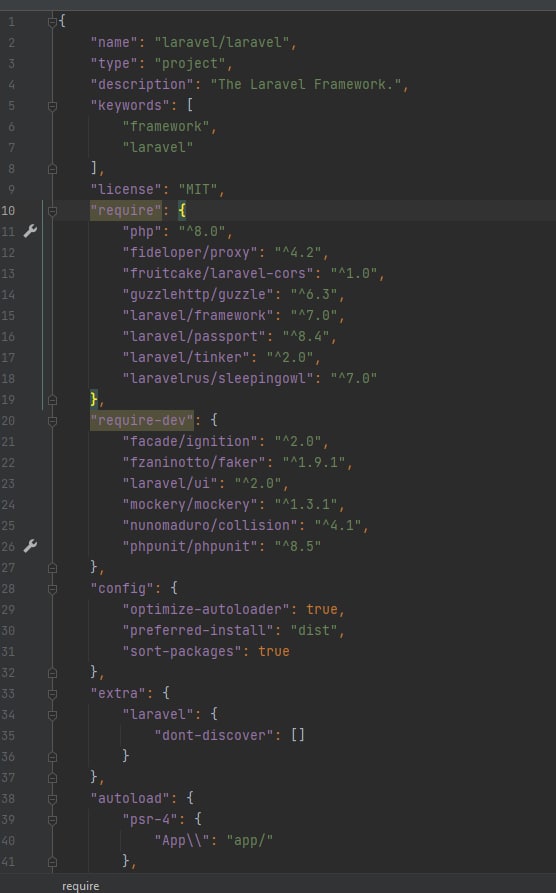This screenshot has width=556, height=893.
Task: Click the highlighted "require-dev" key
Action: 142,420
